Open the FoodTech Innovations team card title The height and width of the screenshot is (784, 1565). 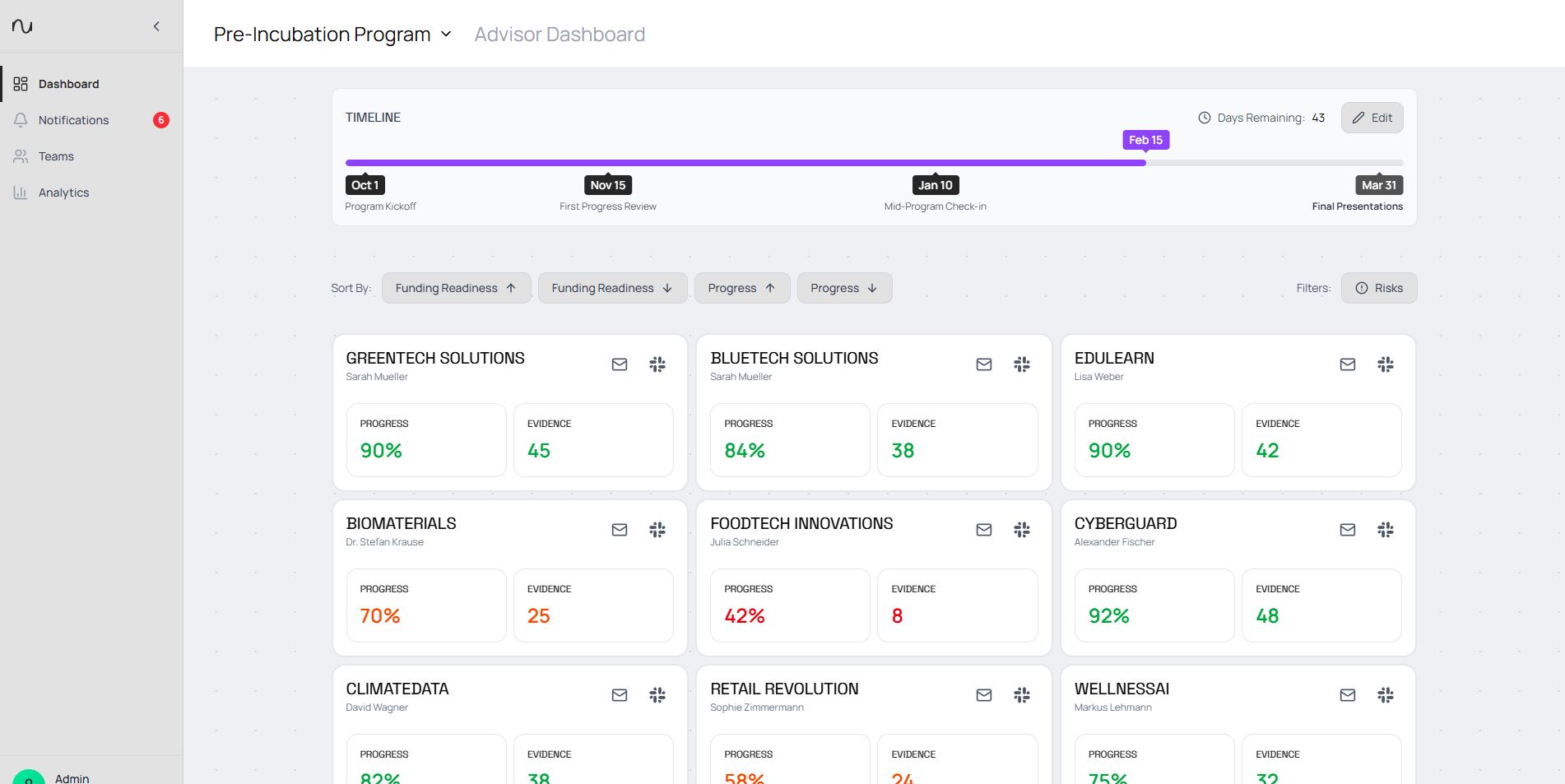click(x=801, y=524)
